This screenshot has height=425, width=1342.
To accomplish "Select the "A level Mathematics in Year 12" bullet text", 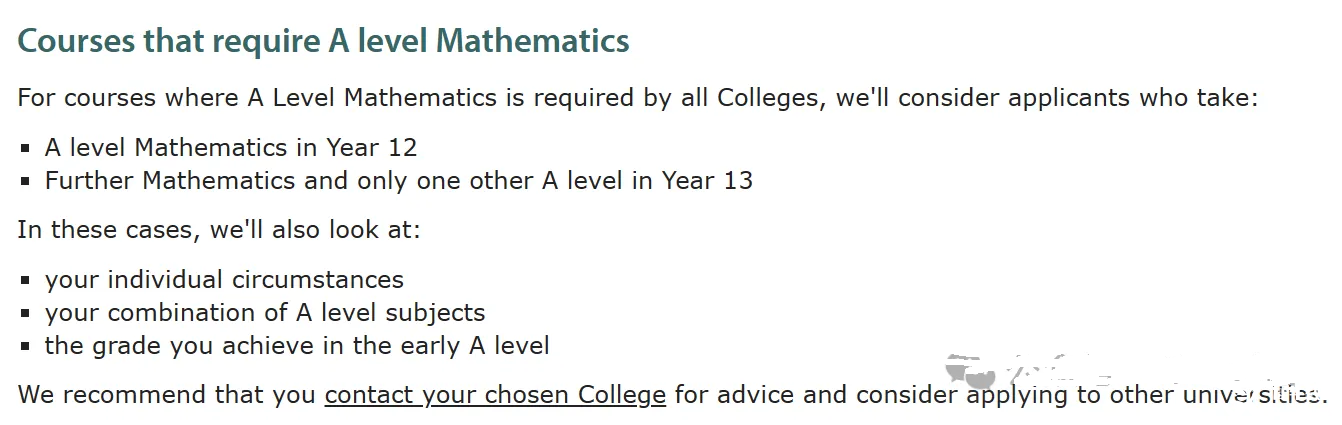I will click(x=231, y=148).
